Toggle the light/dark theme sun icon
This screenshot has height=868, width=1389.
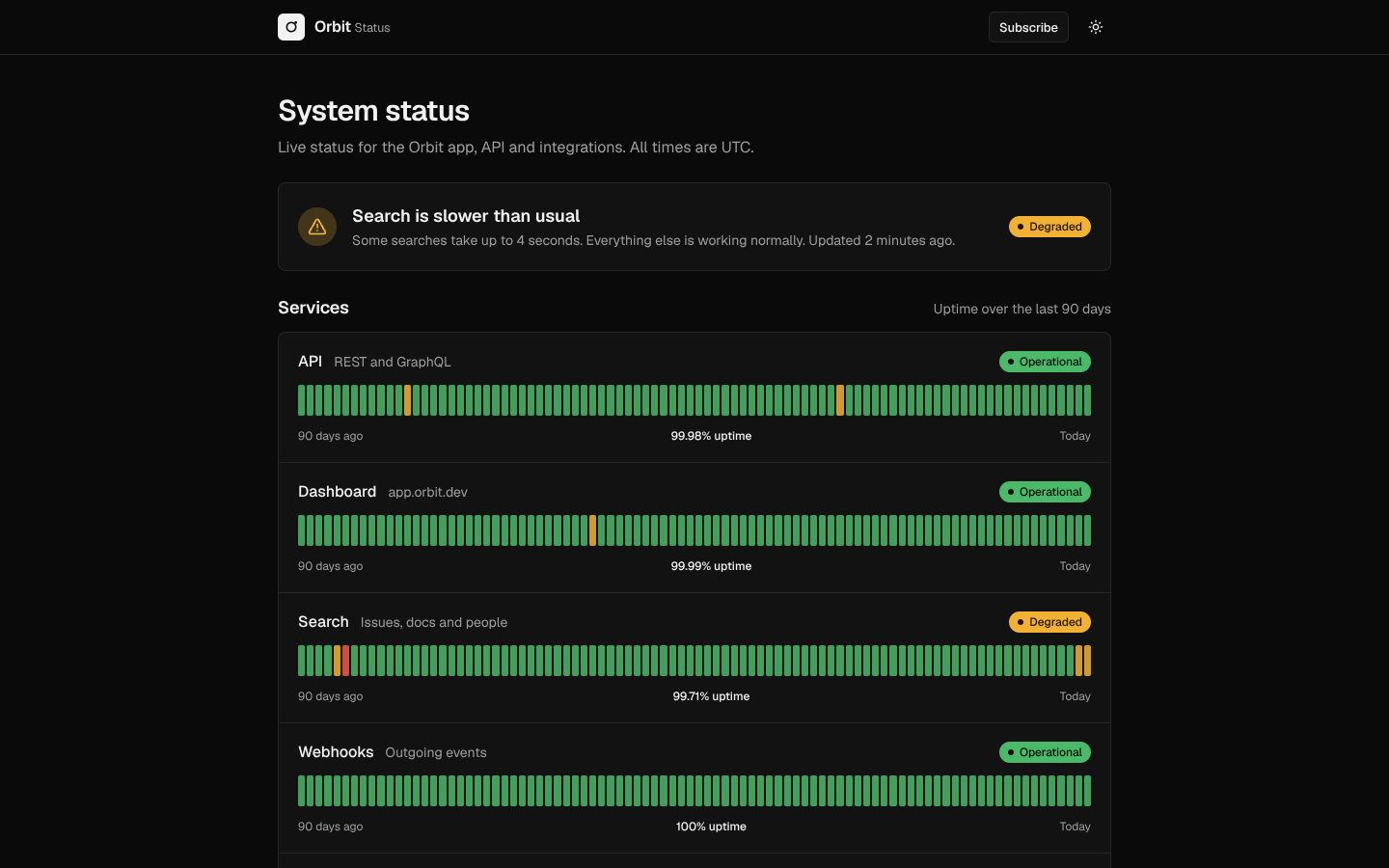(1096, 27)
